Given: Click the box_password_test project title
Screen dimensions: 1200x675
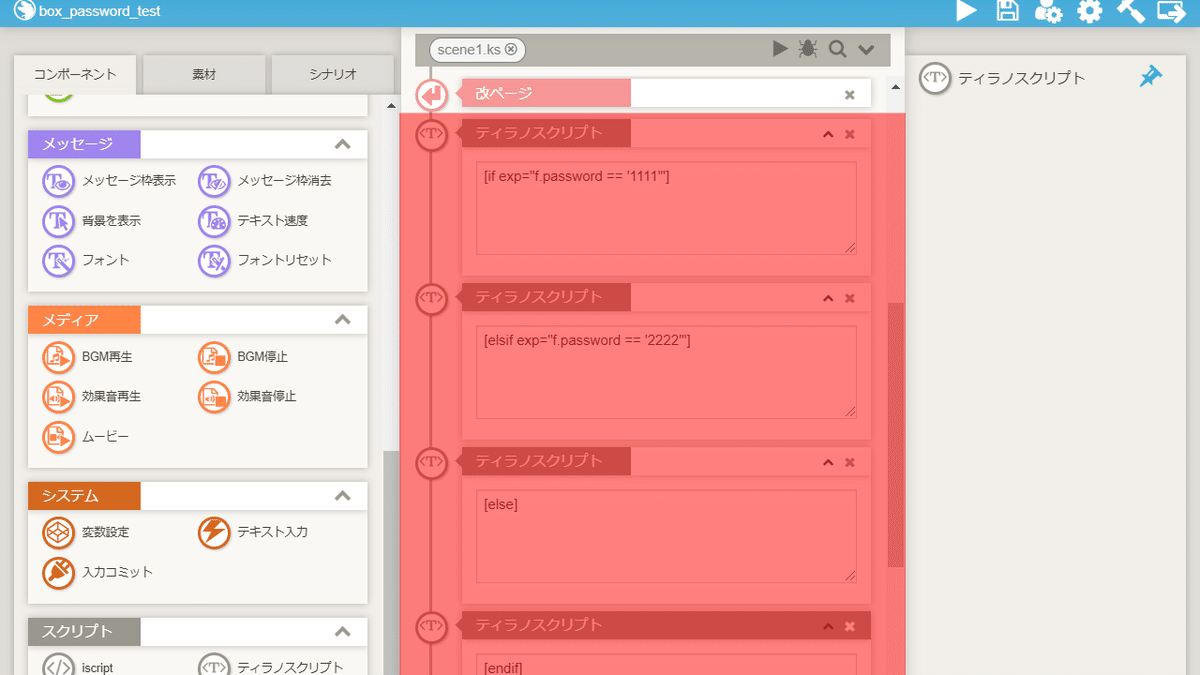Looking at the screenshot, I should coord(99,12).
